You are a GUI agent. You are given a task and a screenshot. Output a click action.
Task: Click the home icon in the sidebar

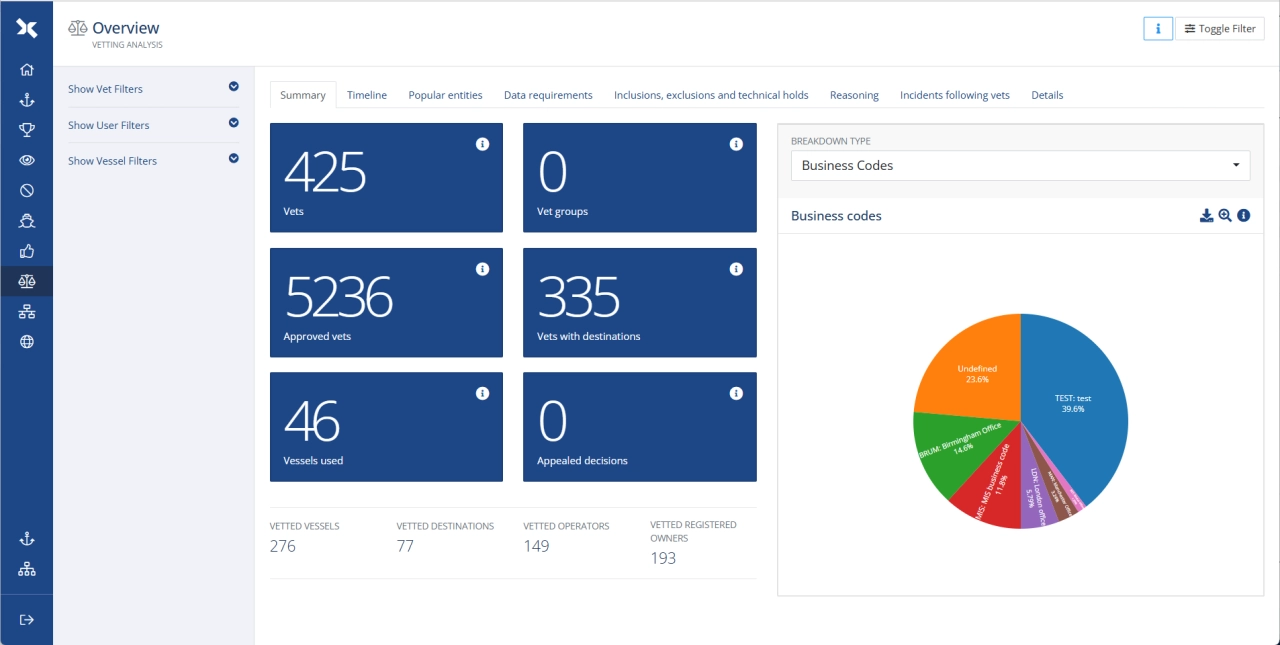pos(27,70)
